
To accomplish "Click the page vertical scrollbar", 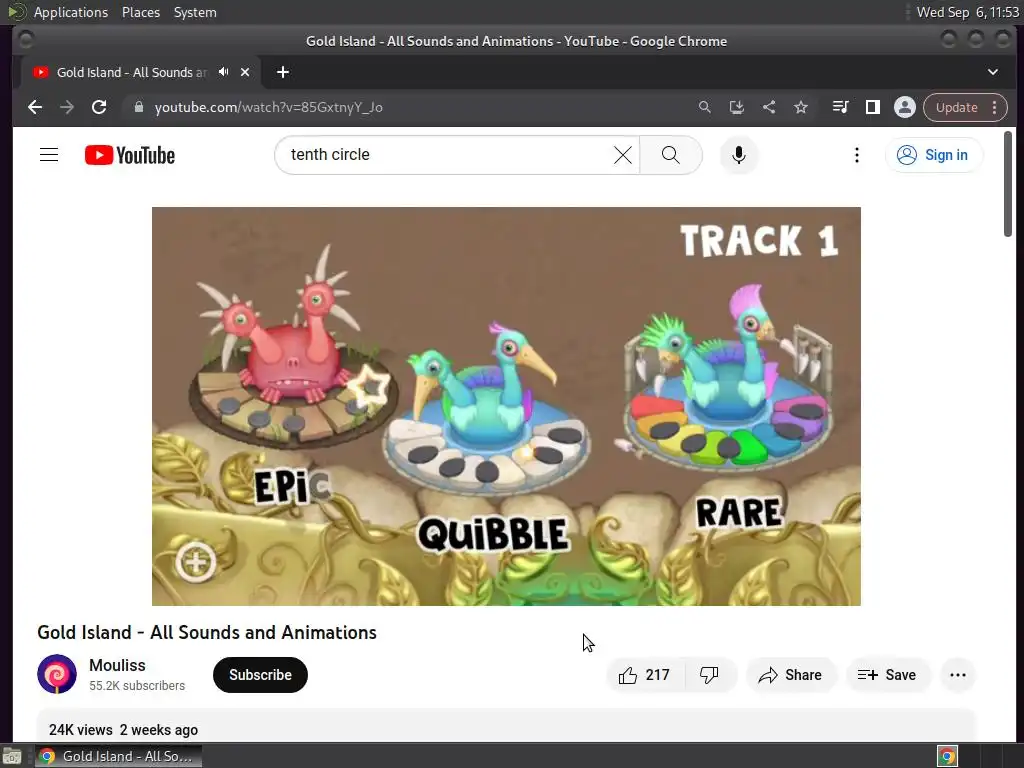I will (1008, 184).
